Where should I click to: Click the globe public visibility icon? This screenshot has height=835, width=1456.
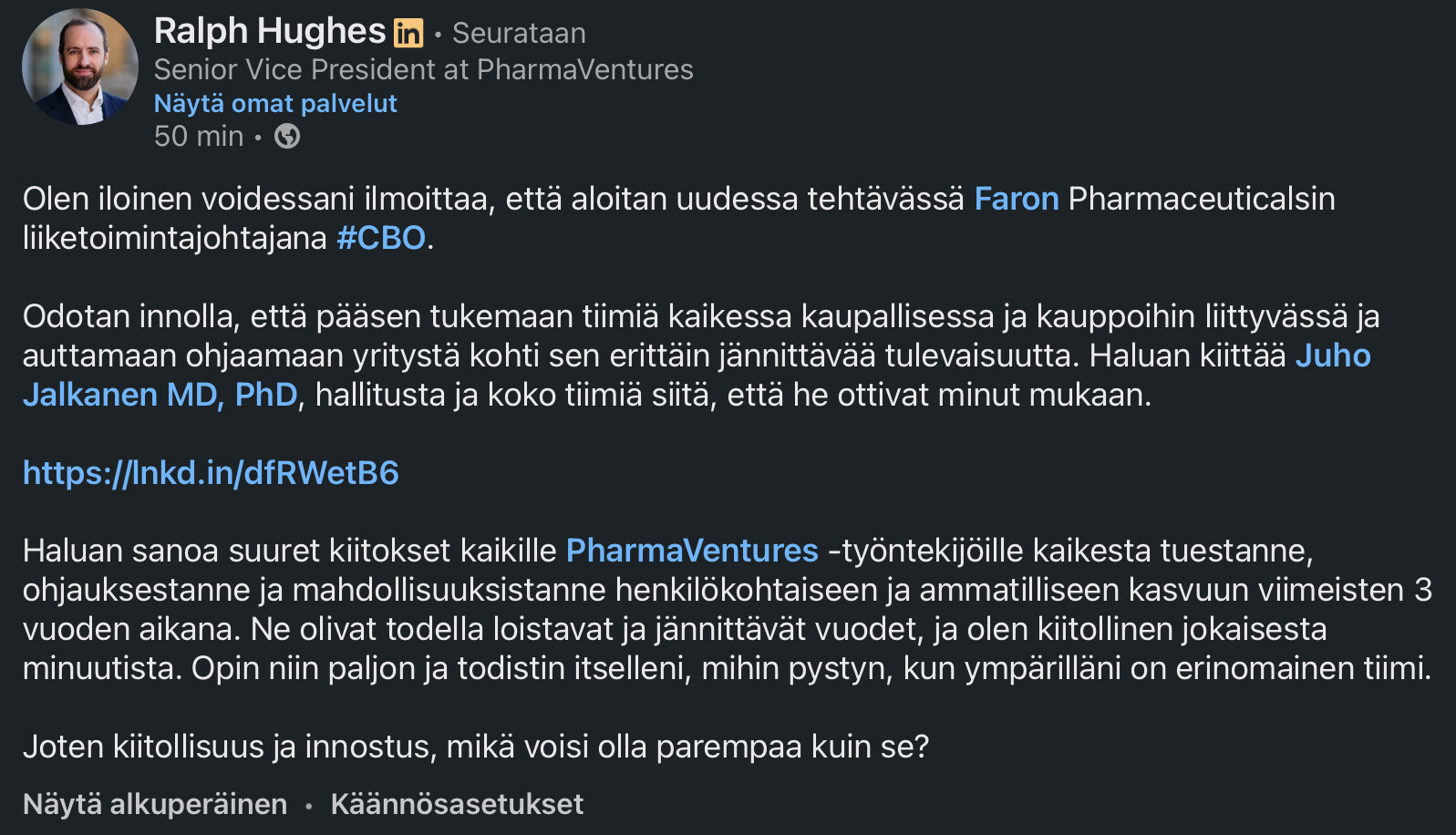pos(287,137)
